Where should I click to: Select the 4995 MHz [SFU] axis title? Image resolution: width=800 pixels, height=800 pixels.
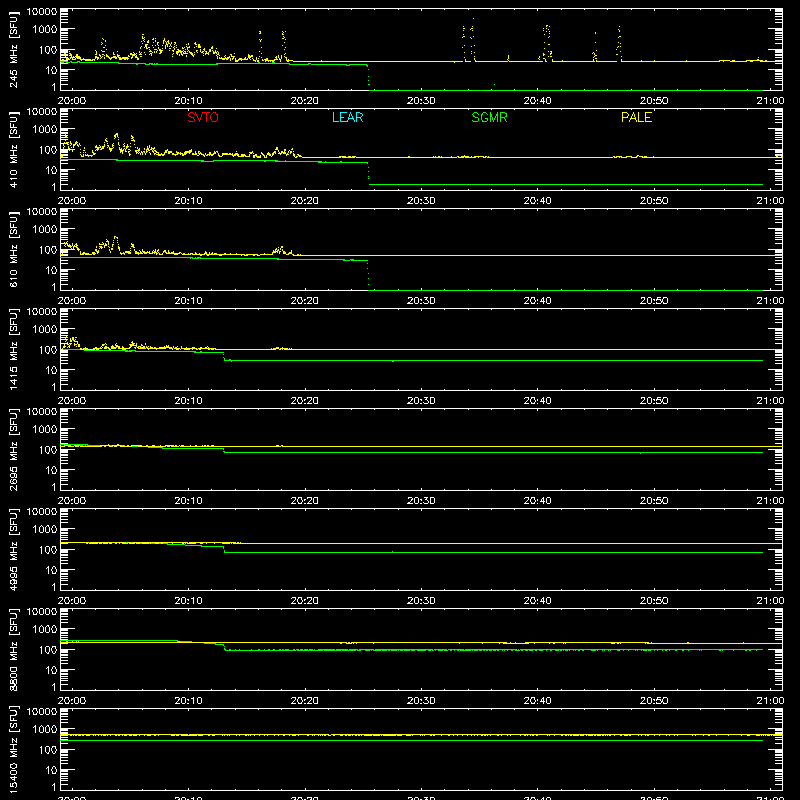coord(13,549)
